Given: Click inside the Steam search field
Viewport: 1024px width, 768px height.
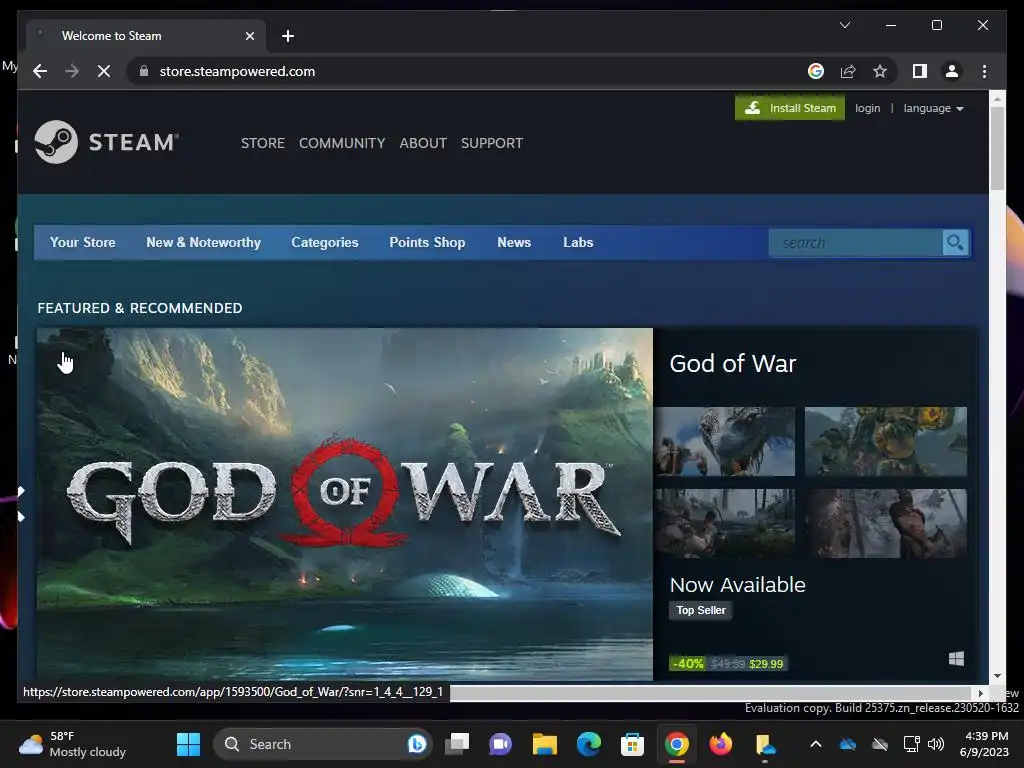Looking at the screenshot, I should tap(856, 243).
